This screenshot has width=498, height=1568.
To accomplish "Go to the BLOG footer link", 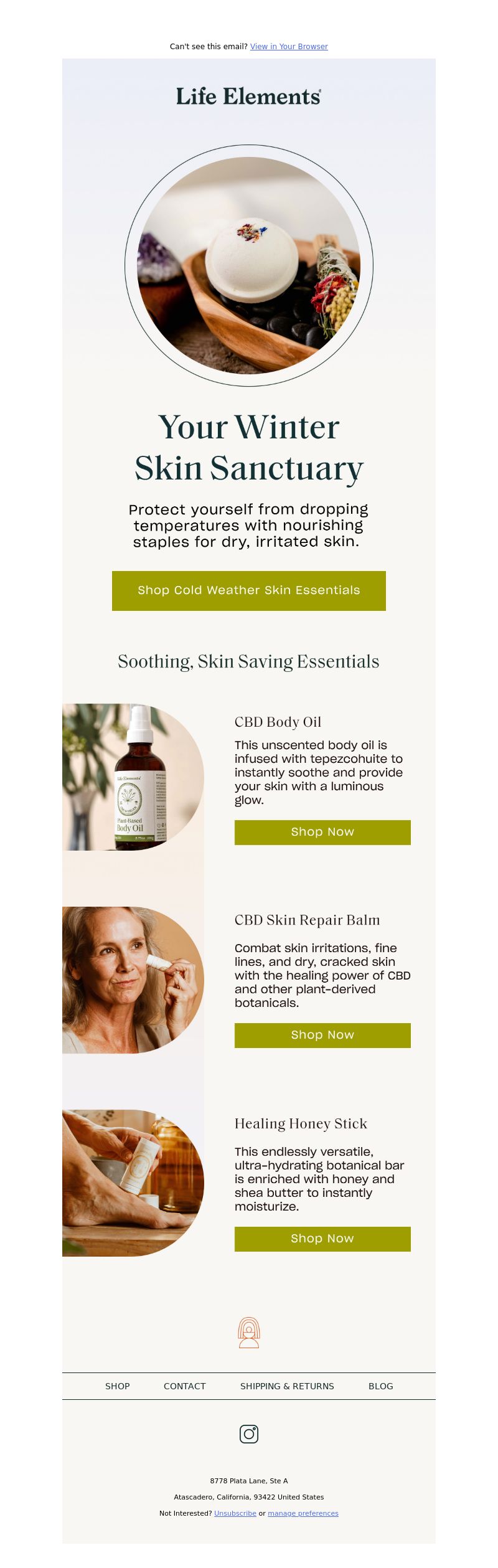I will click(x=381, y=1386).
